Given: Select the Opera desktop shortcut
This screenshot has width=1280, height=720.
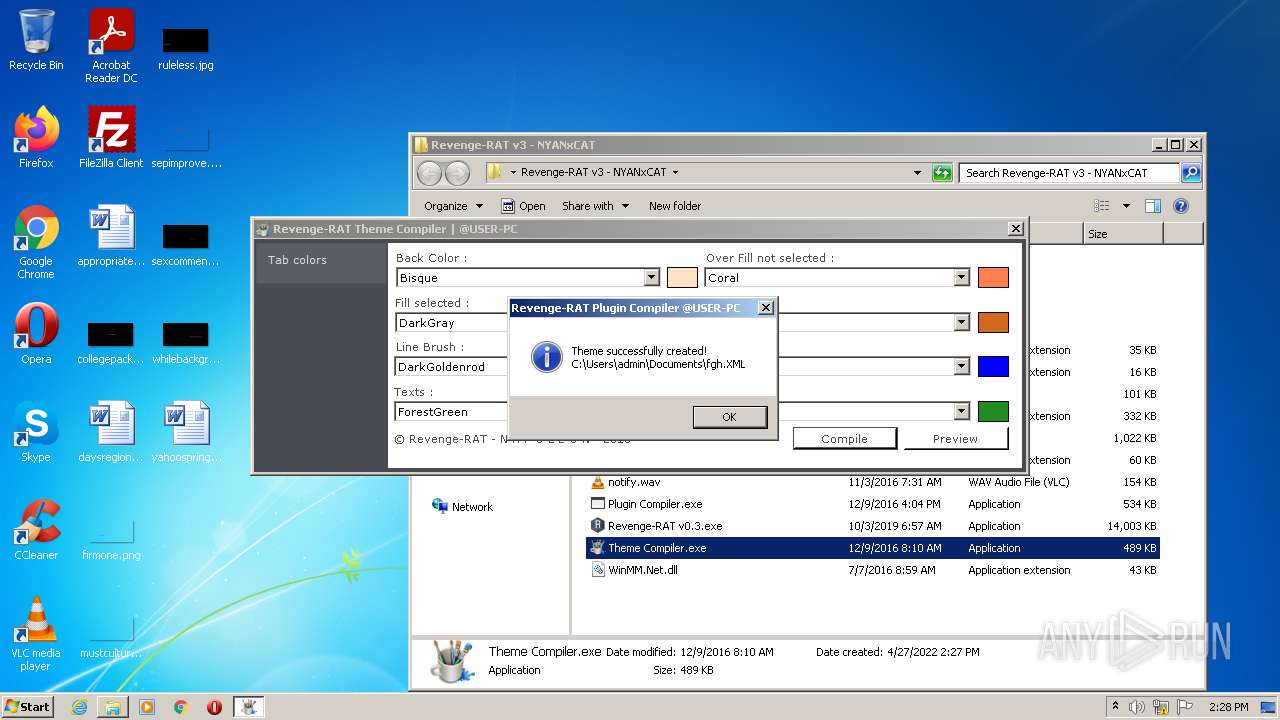Looking at the screenshot, I should (x=36, y=334).
